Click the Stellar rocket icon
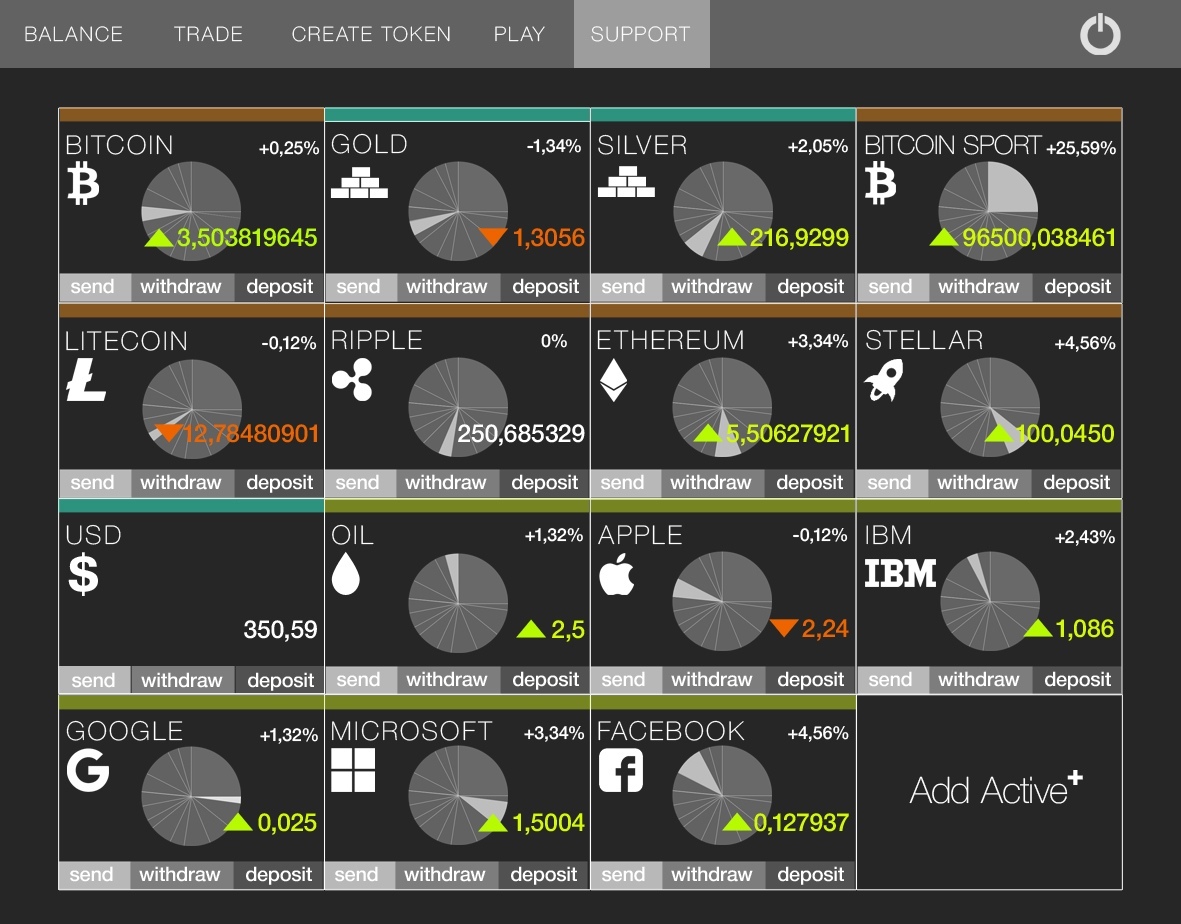Image resolution: width=1181 pixels, height=924 pixels. coord(883,380)
